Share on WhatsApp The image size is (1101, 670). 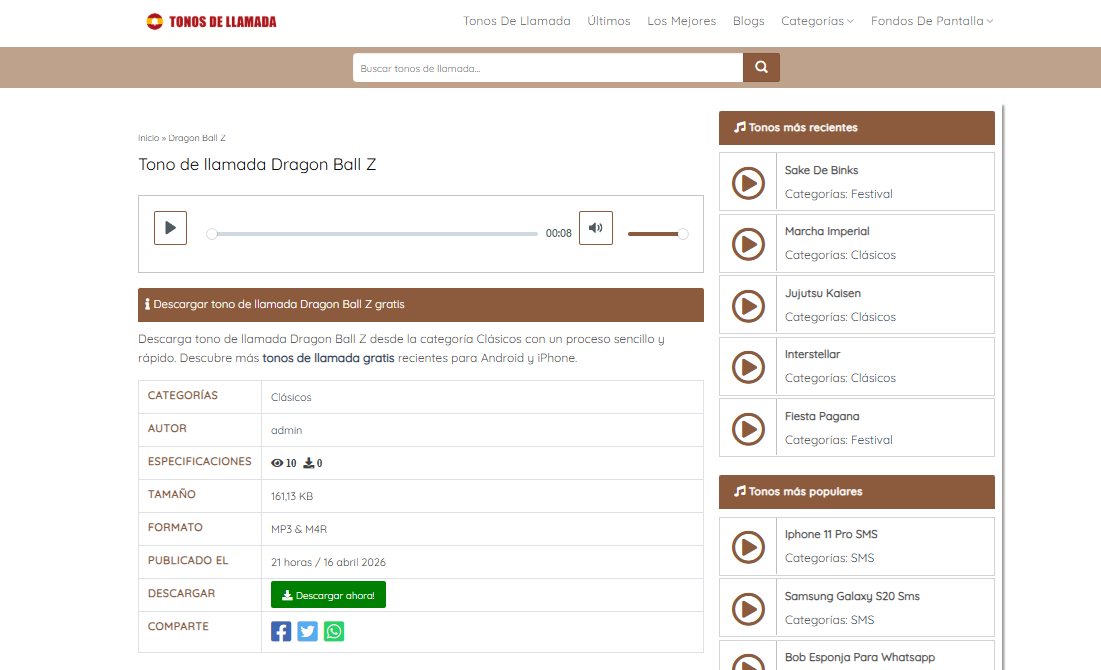point(334,631)
